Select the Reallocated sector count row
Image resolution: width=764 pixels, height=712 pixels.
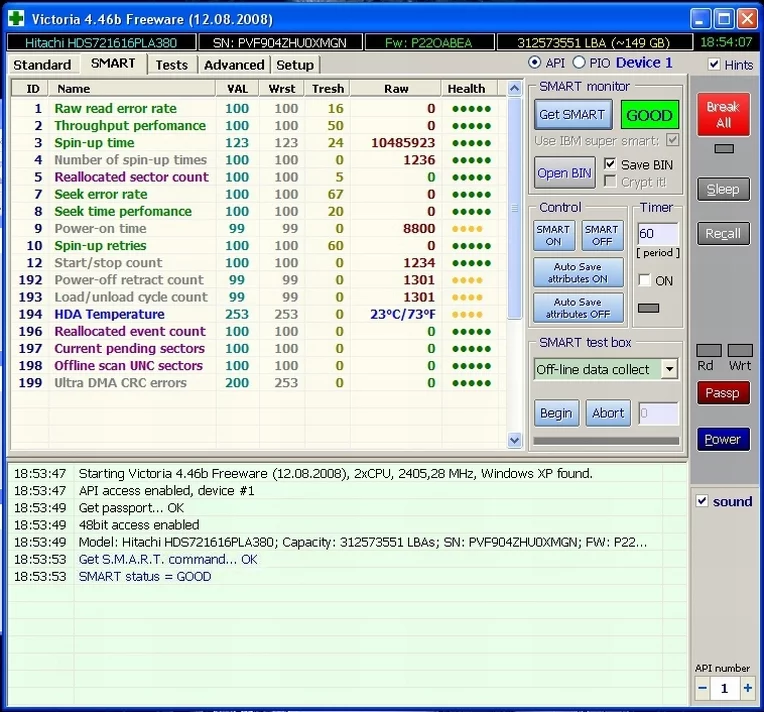coord(131,177)
